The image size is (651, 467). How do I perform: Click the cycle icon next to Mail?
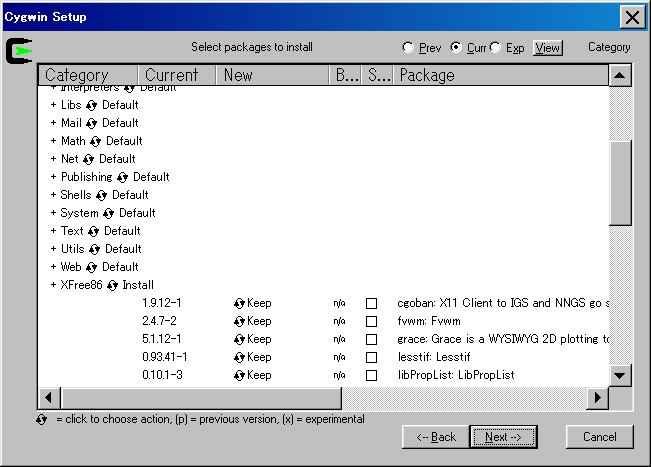coord(91,124)
